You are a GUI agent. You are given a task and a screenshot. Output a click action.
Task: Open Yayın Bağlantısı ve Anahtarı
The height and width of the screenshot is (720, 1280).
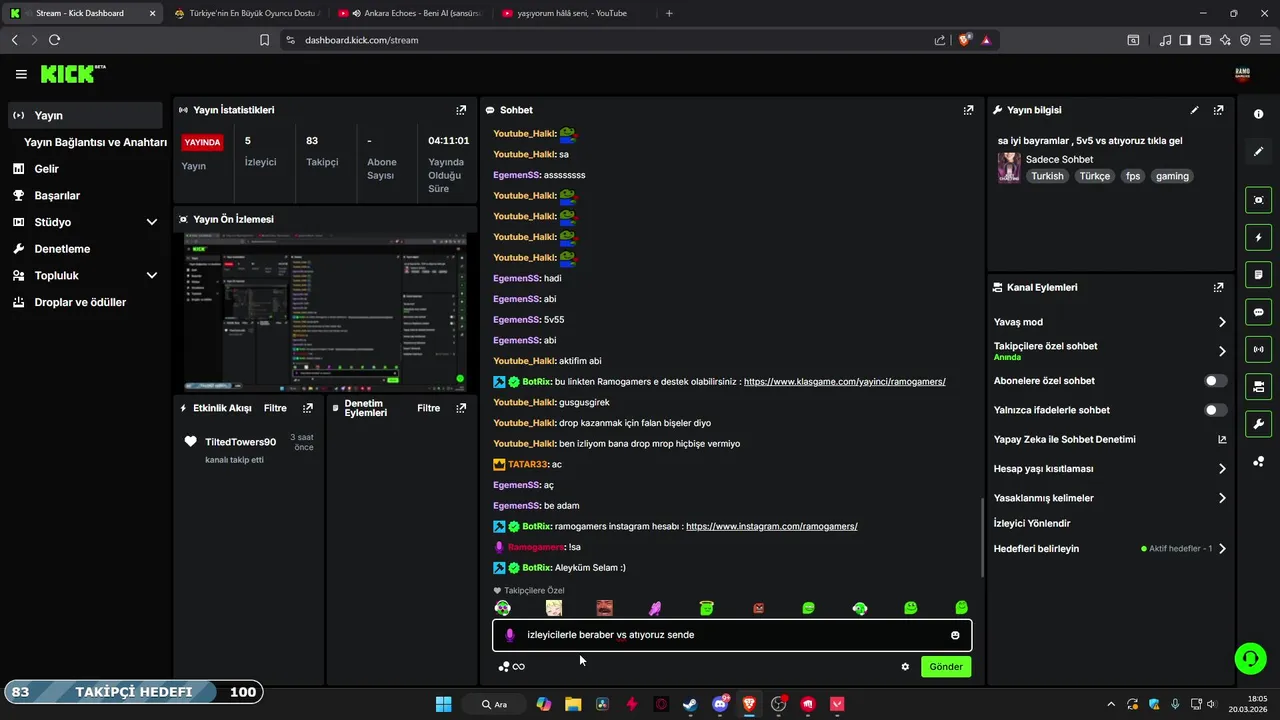[x=95, y=142]
